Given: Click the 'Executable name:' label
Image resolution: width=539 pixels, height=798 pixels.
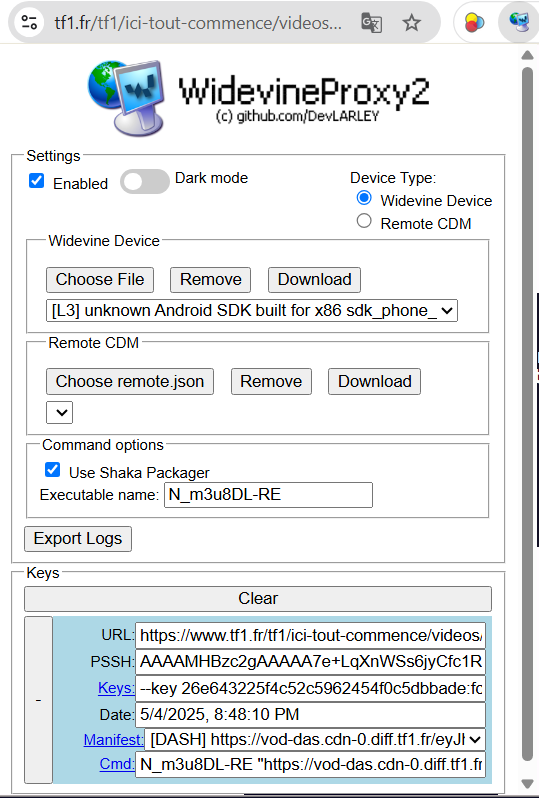Looking at the screenshot, I should click(99, 495).
